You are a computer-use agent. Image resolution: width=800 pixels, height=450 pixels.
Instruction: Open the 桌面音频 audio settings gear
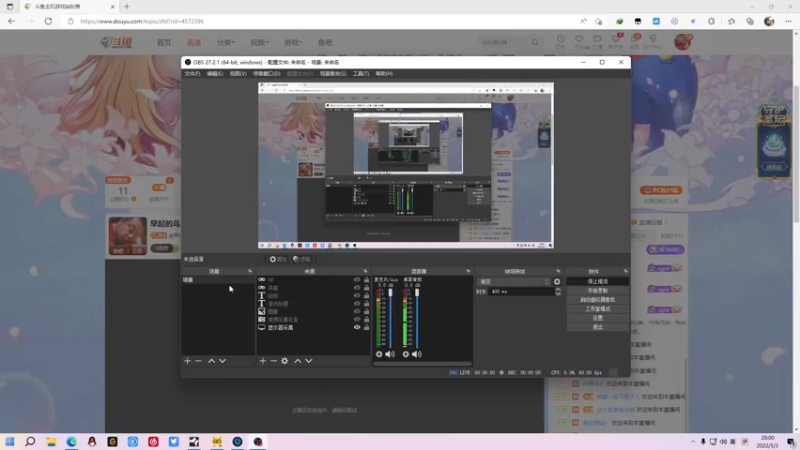point(406,354)
